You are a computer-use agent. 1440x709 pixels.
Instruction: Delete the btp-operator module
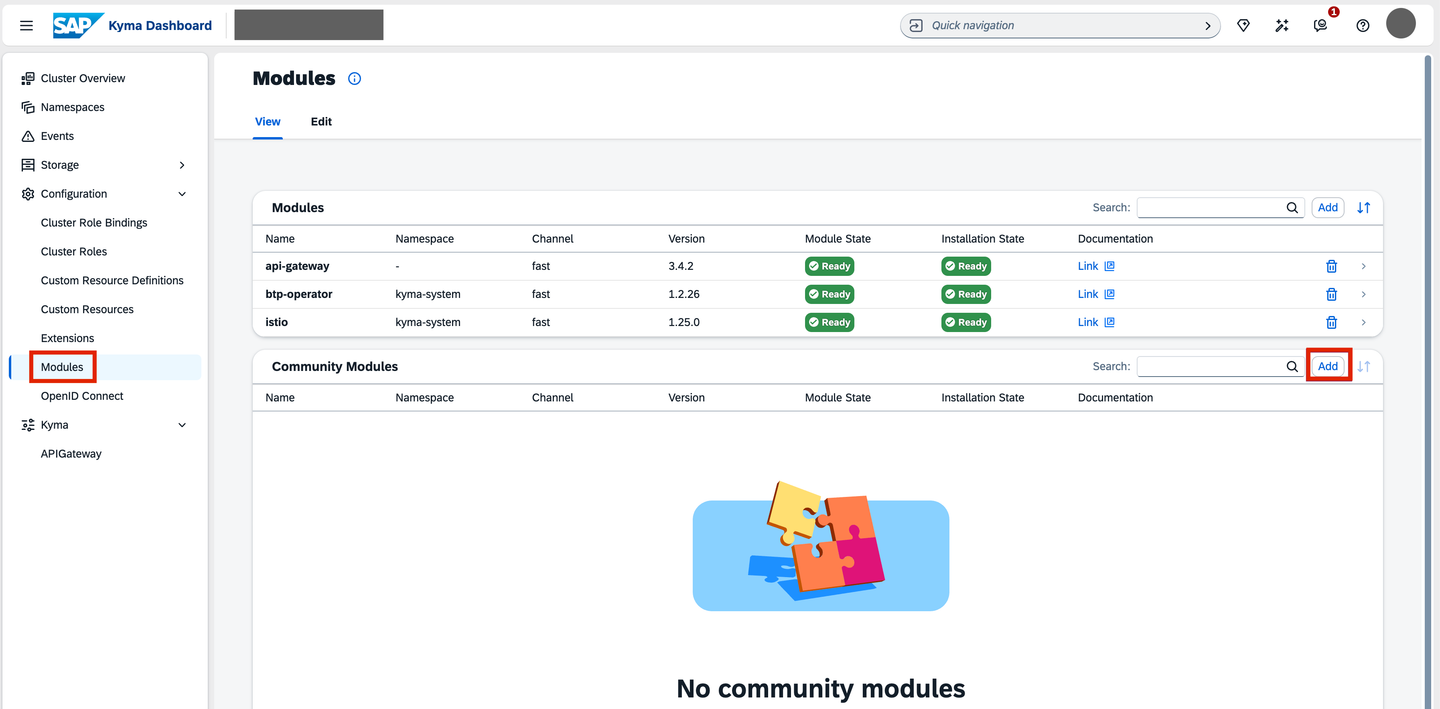1331,294
